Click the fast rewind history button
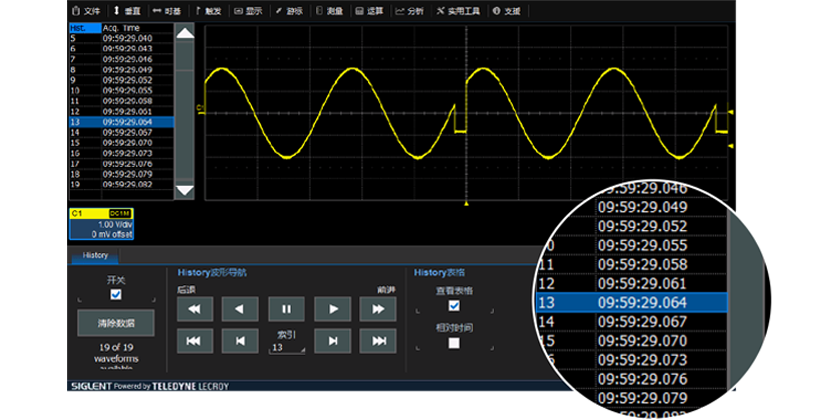This screenshot has height=420, width=840. [195, 309]
